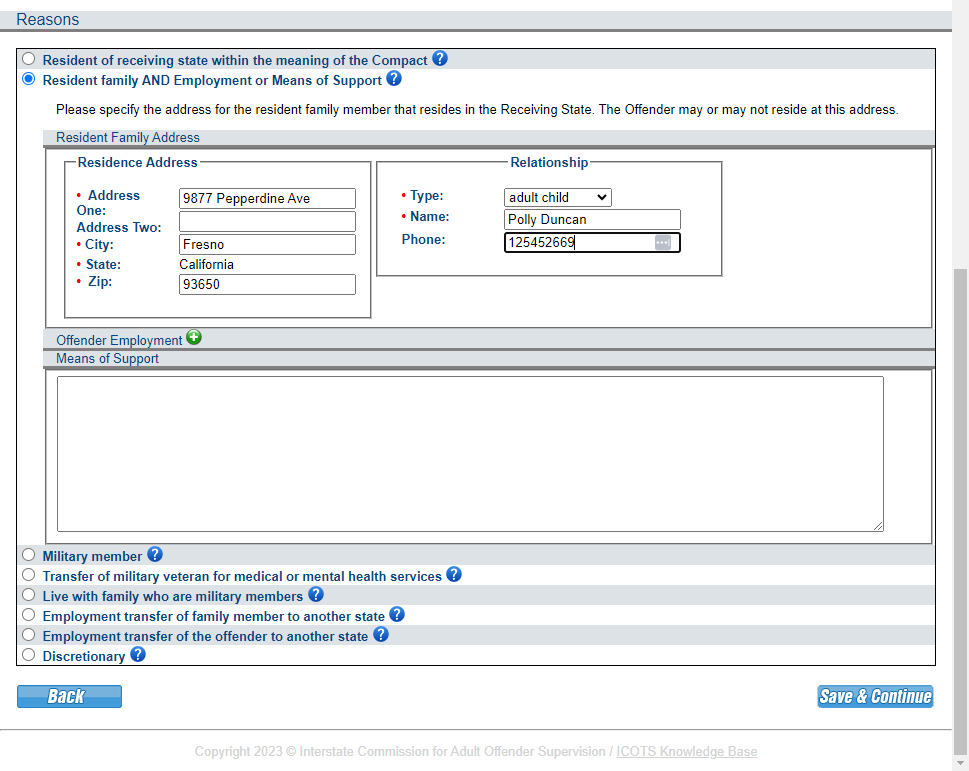Screen dimensions: 969x771
Task: Click Save & Continue button
Action: click(x=875, y=696)
